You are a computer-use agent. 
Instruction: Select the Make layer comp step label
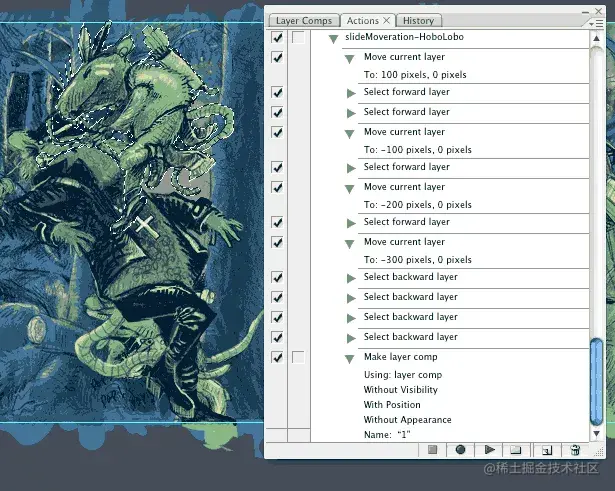coord(400,357)
